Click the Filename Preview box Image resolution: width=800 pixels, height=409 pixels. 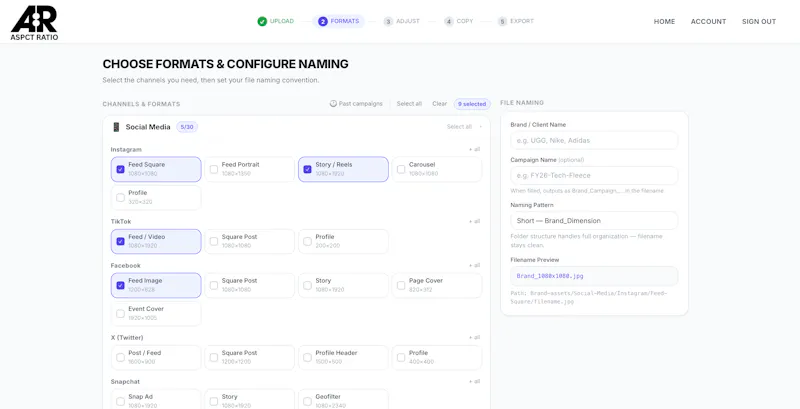pos(594,276)
